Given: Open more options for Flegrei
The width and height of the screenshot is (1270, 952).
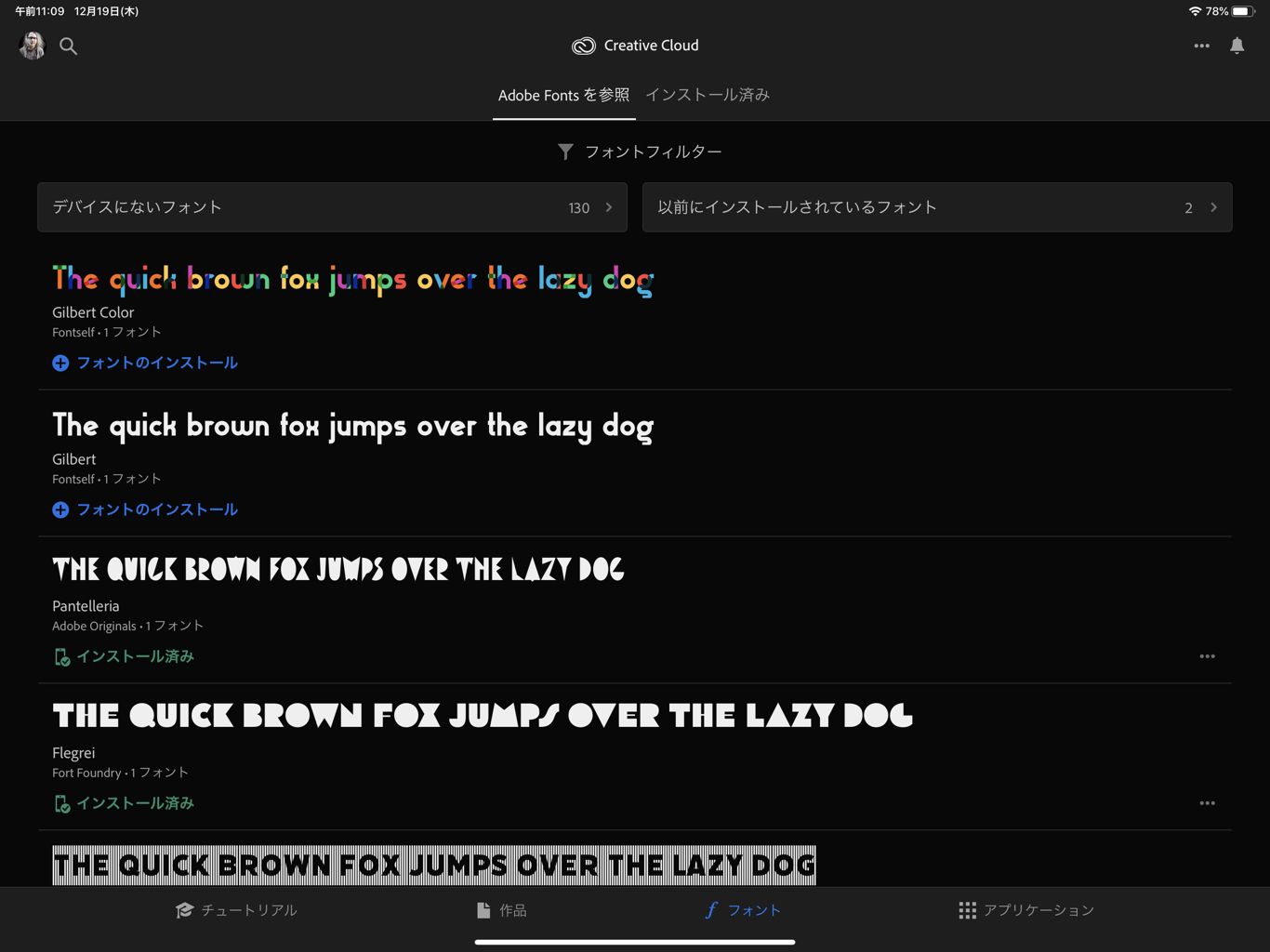Looking at the screenshot, I should tap(1207, 803).
